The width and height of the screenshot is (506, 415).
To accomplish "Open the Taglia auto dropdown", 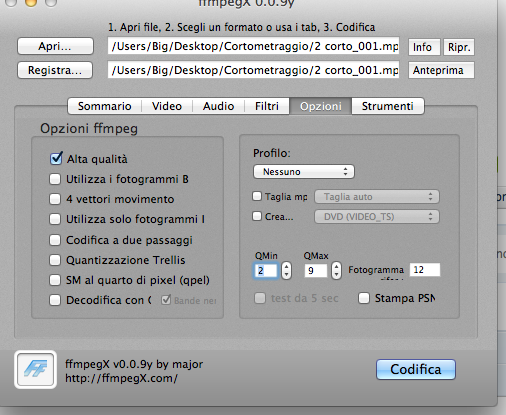I will point(377,197).
